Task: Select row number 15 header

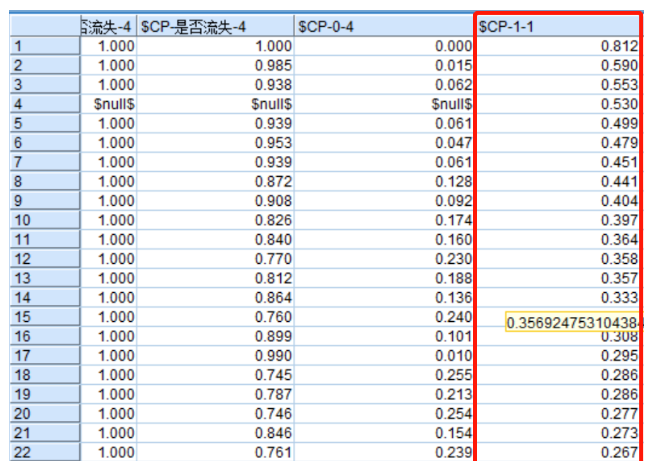Action: tap(44, 316)
